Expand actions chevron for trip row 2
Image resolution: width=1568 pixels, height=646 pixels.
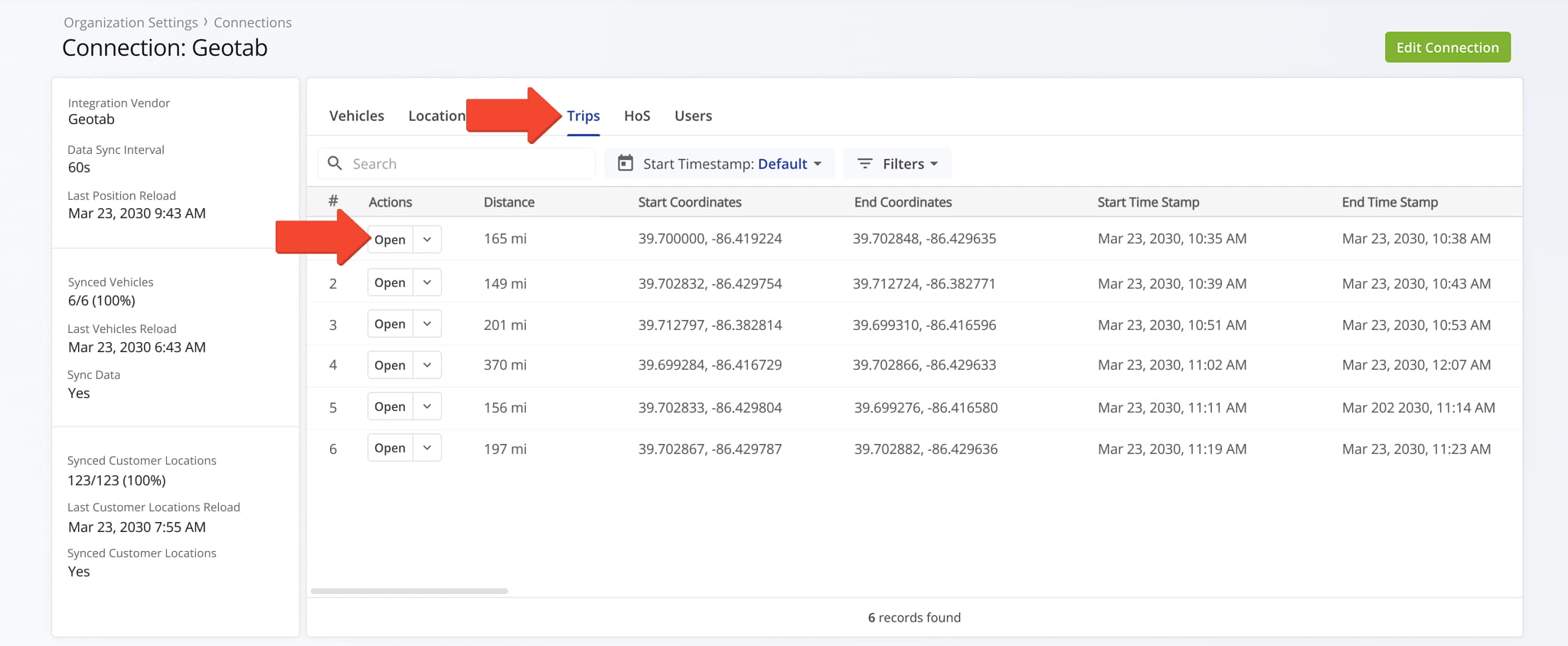click(427, 282)
